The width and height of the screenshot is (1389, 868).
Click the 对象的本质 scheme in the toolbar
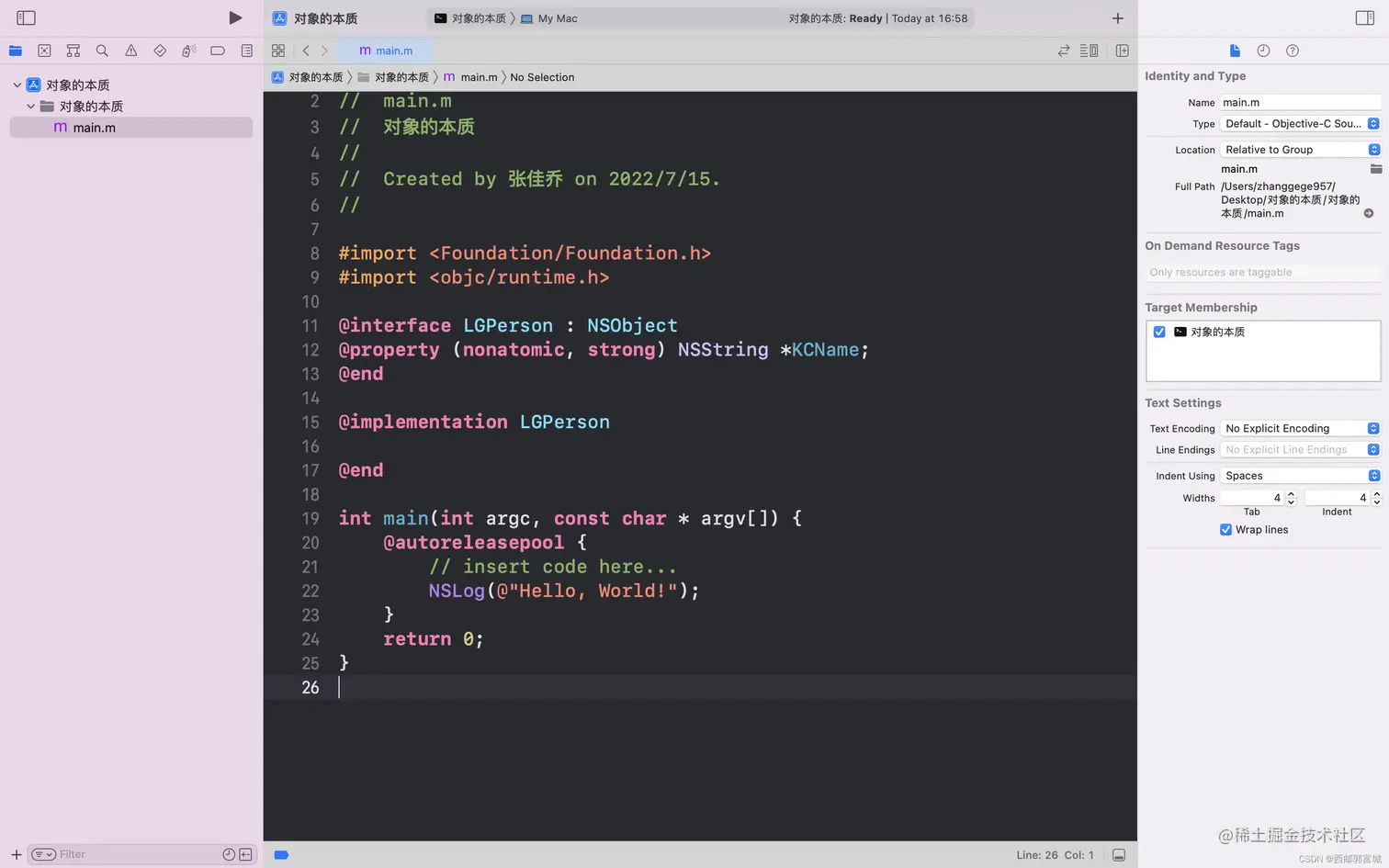(x=471, y=18)
